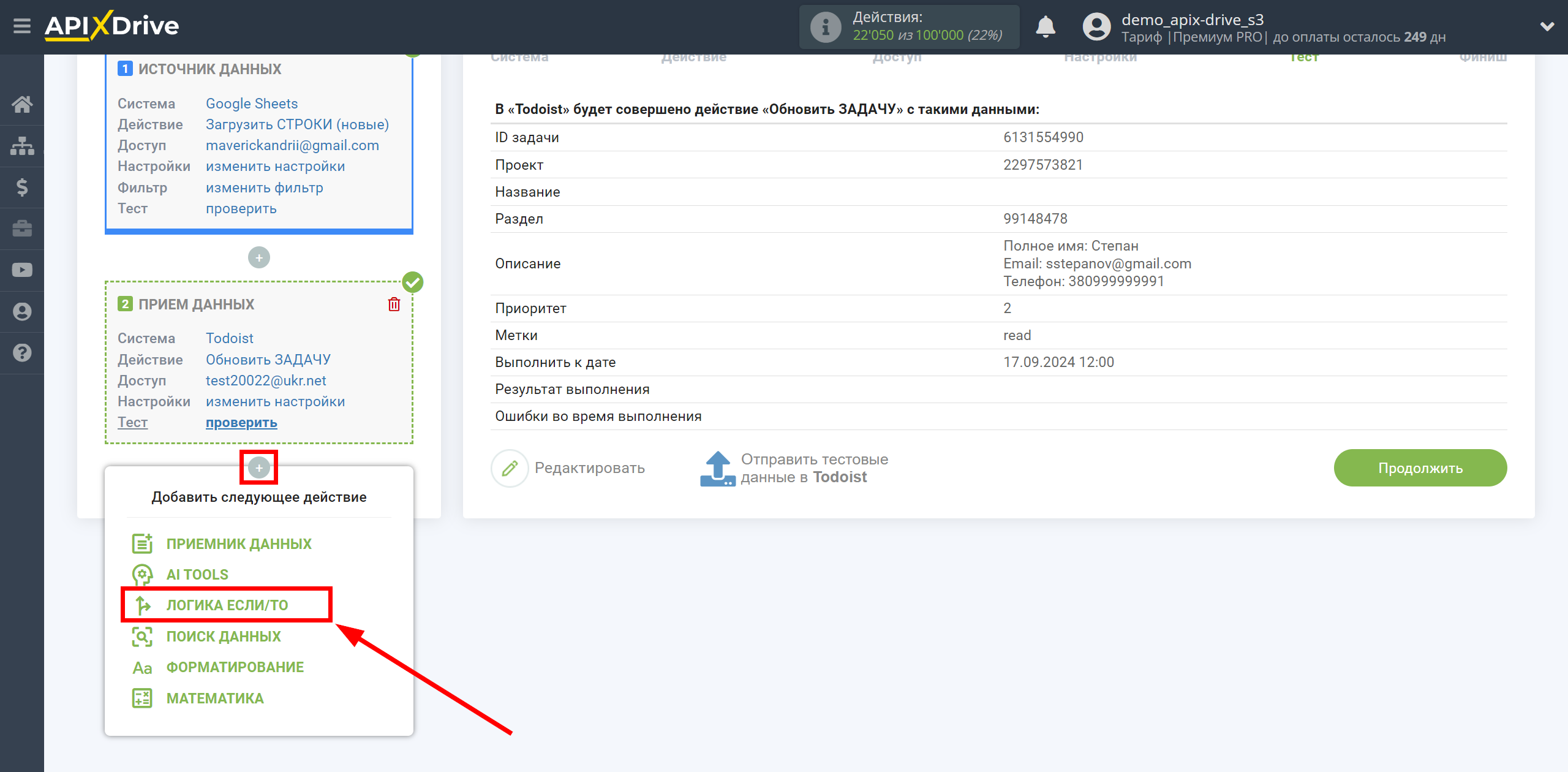Click the user avatar icon
Viewport: 1568px width, 772px height.
(1096, 27)
